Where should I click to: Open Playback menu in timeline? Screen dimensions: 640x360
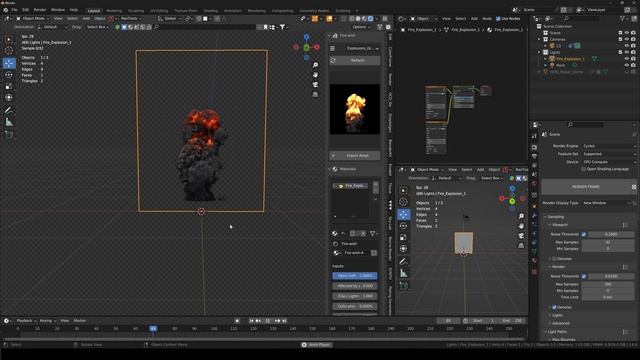coord(26,321)
